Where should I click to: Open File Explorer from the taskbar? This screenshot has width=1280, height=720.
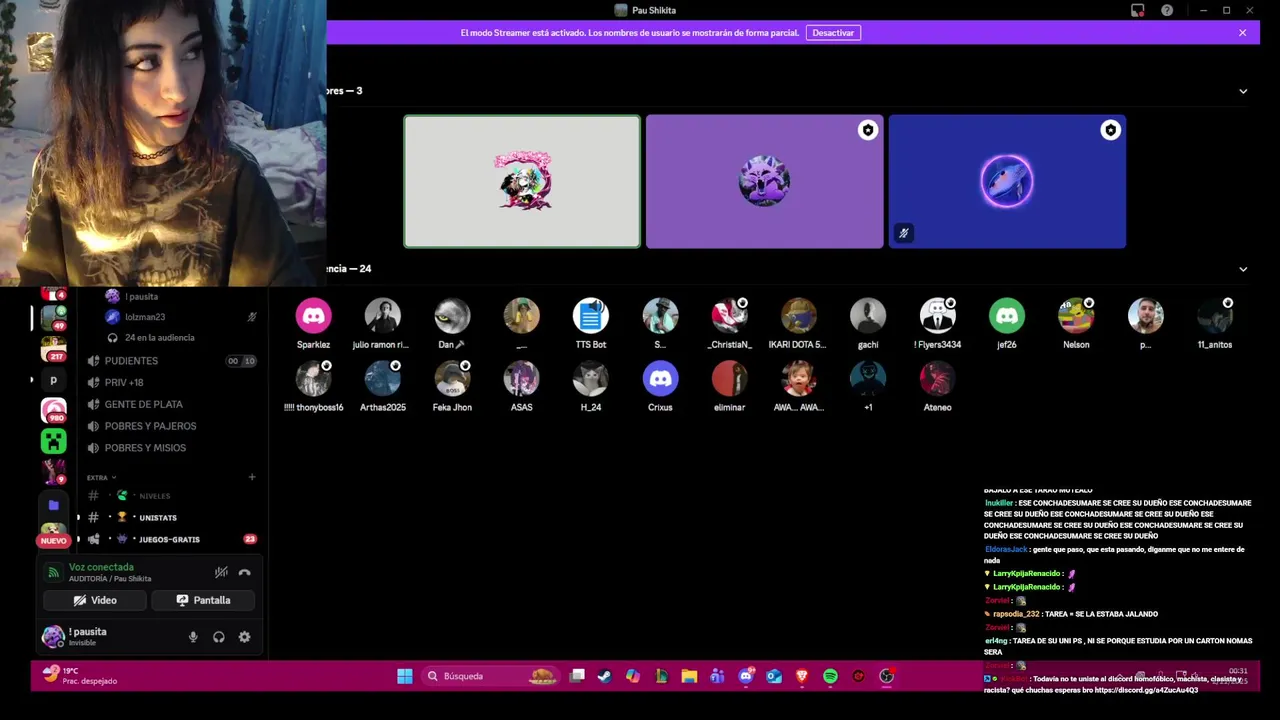coord(689,676)
